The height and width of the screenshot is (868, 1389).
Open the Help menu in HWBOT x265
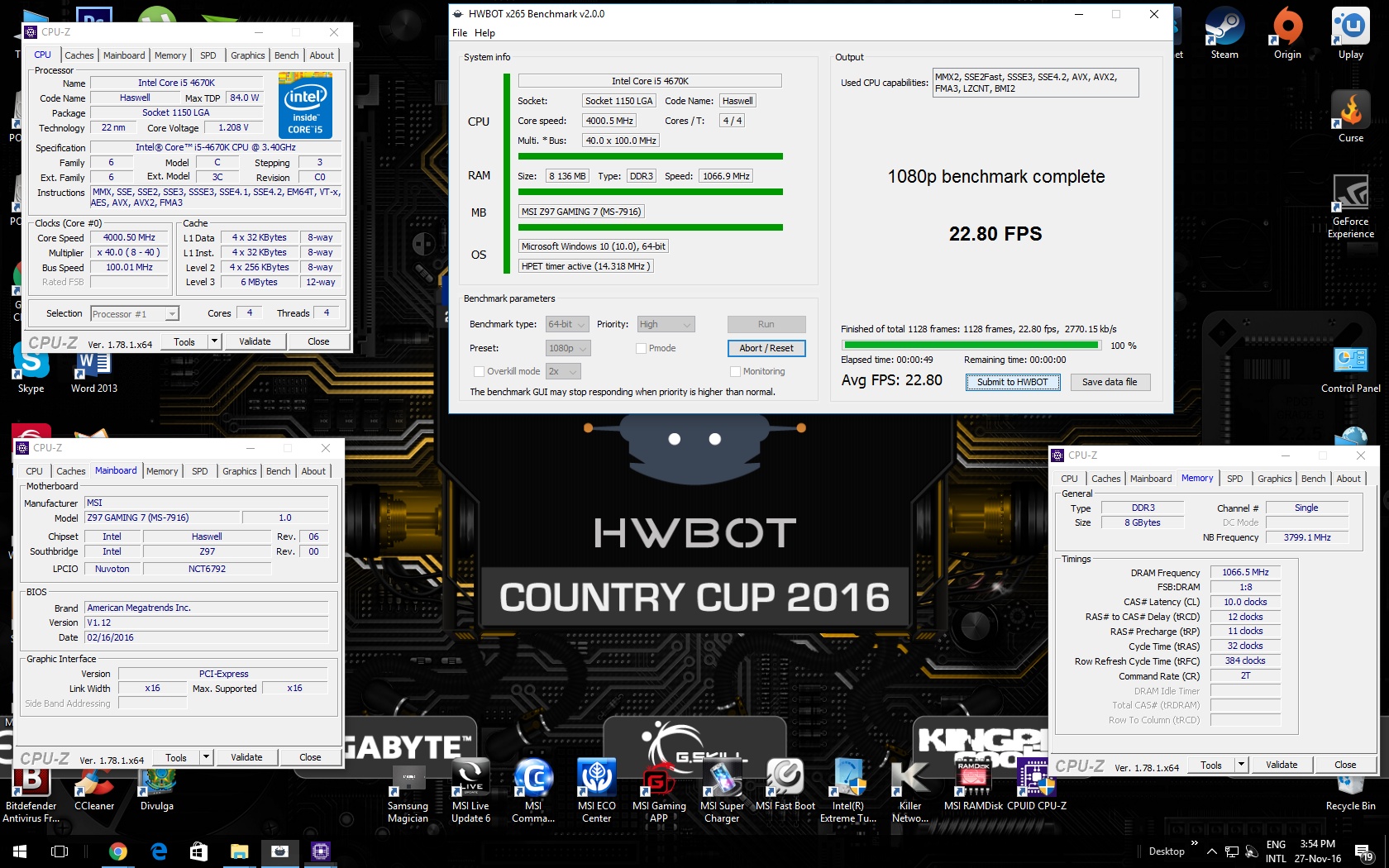tap(484, 33)
